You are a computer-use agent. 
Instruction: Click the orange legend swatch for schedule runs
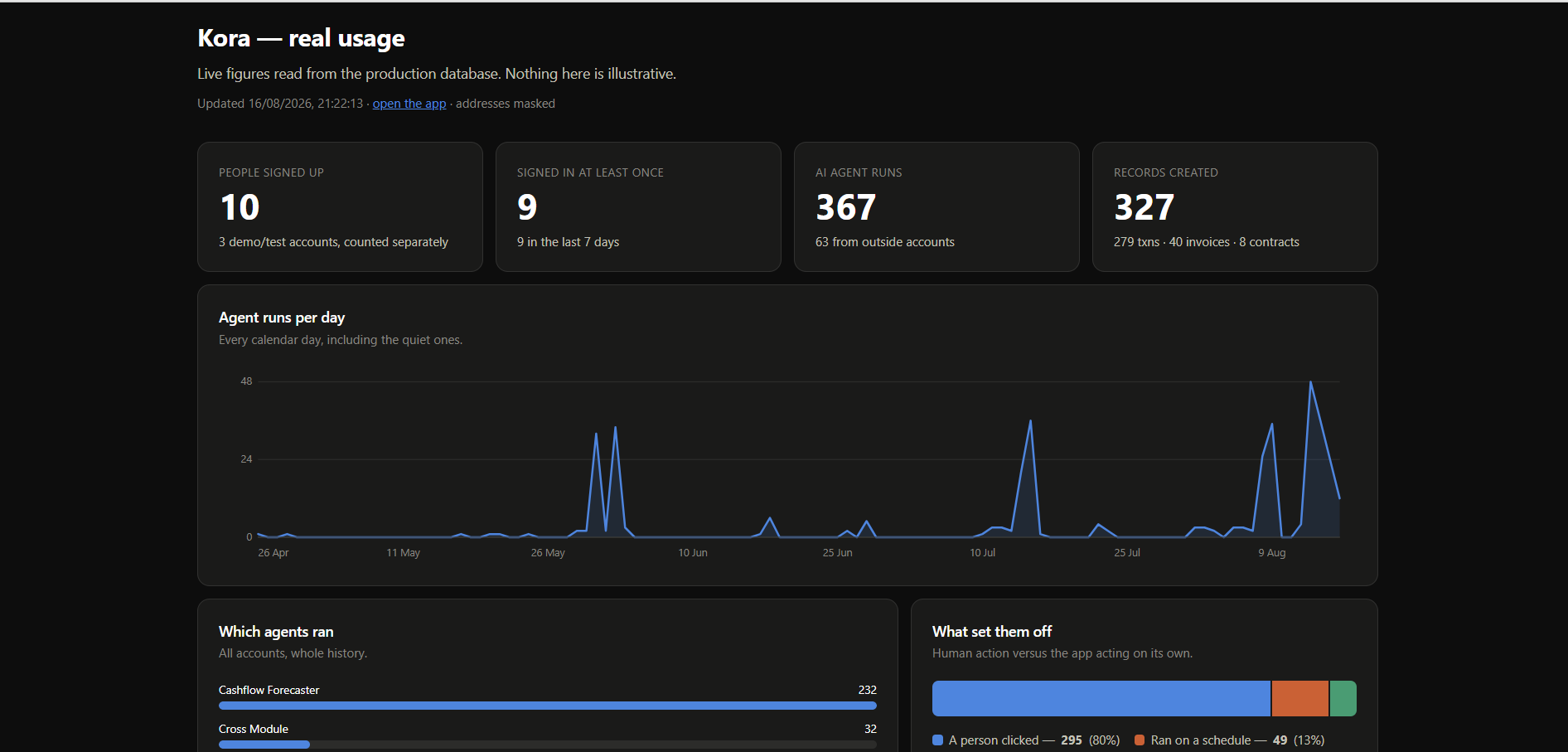click(1140, 740)
